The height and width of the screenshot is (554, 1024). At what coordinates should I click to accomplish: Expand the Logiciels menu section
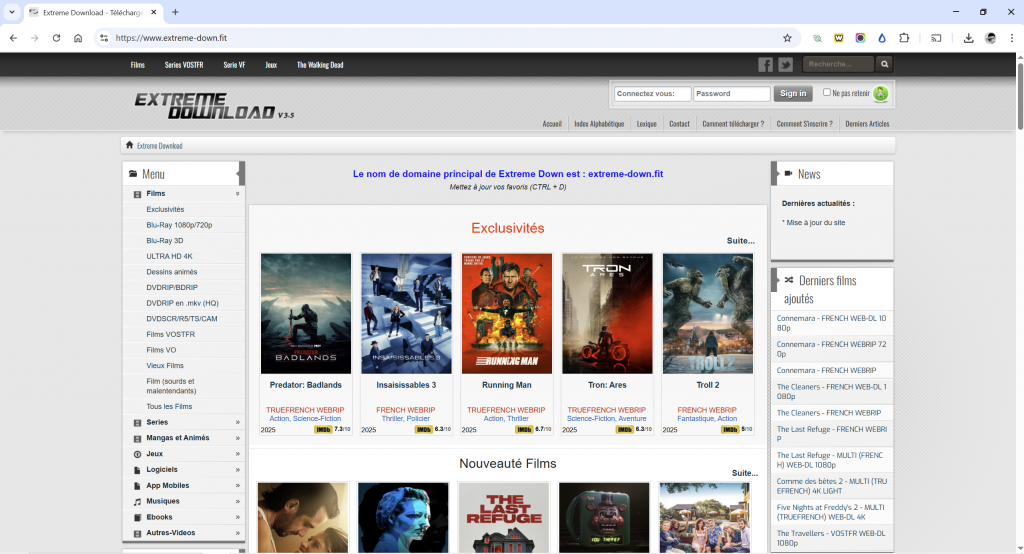point(238,470)
